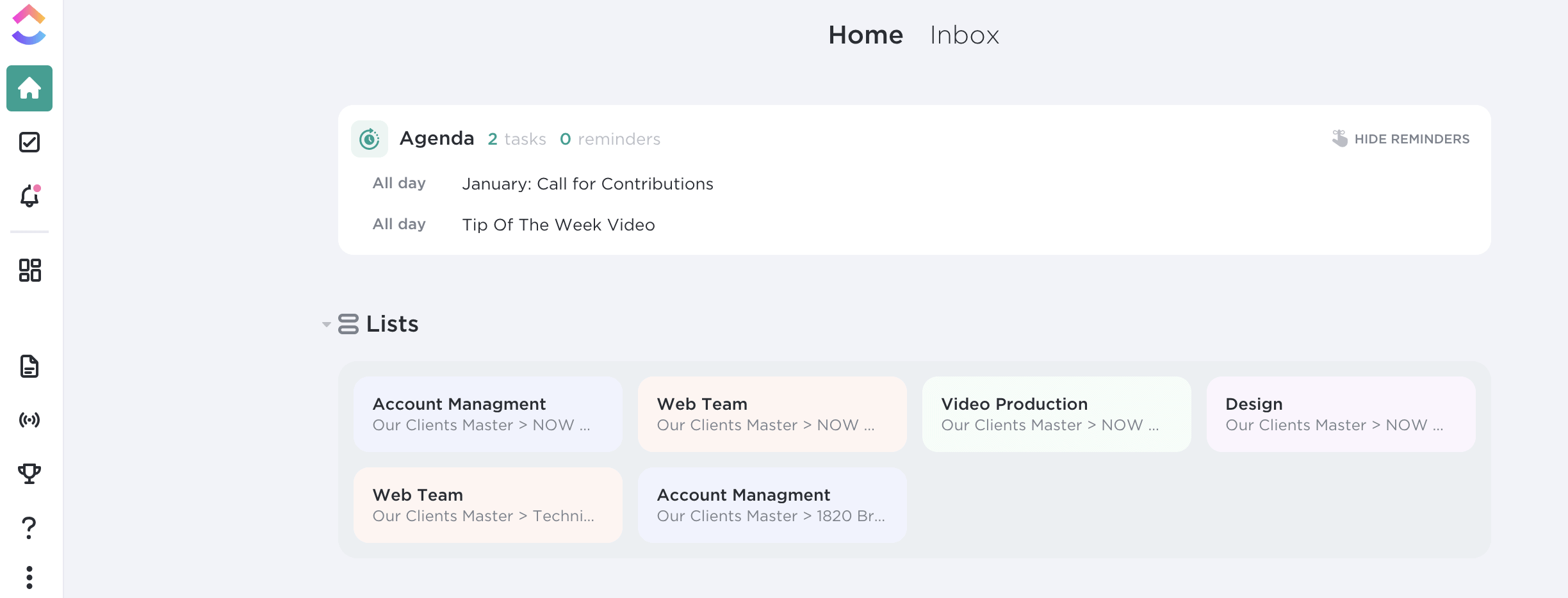This screenshot has height=598, width=1568.
Task: Open the Design list card
Action: (x=1341, y=414)
